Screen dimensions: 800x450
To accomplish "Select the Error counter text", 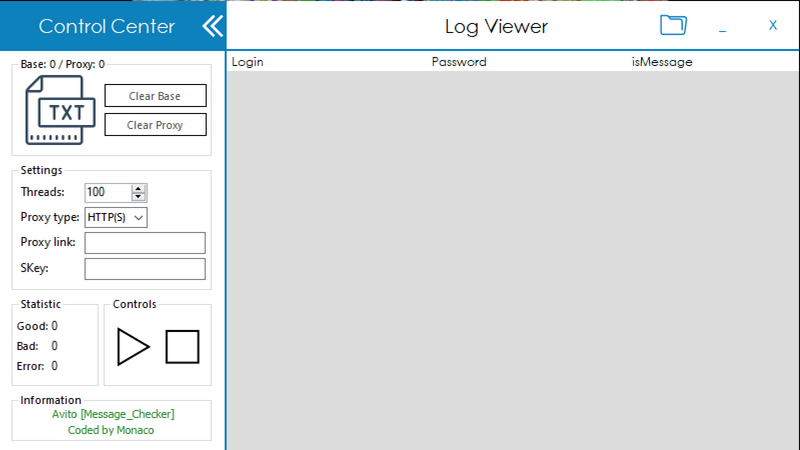I will click(x=37, y=366).
